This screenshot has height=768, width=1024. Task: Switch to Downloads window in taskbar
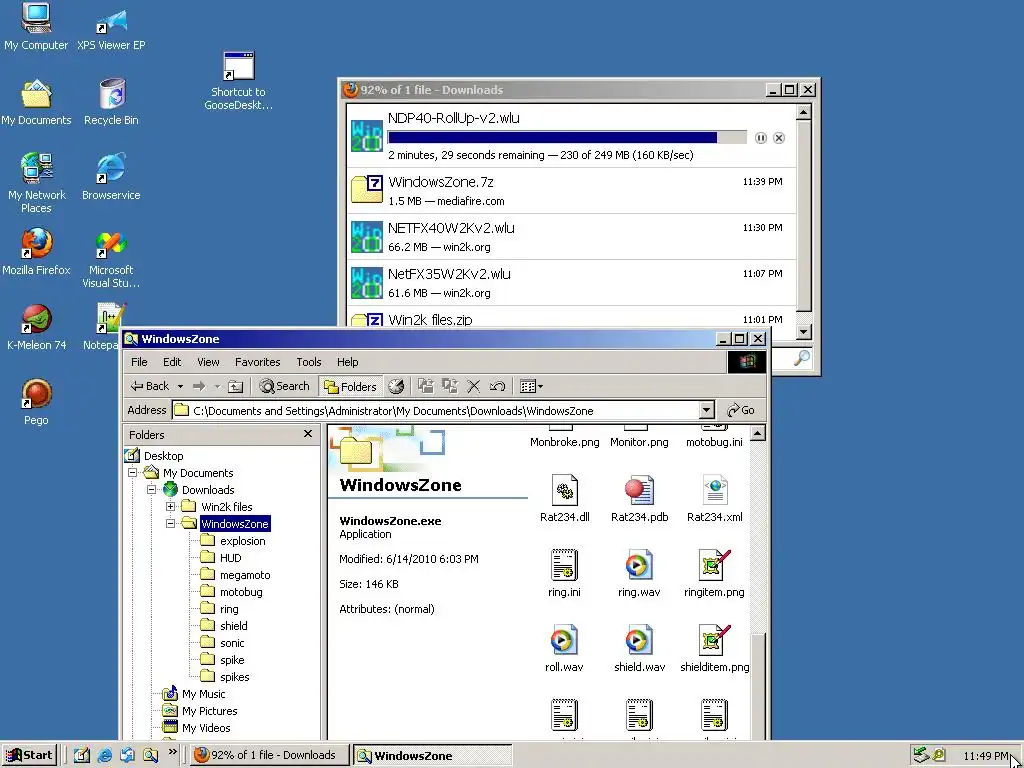269,755
